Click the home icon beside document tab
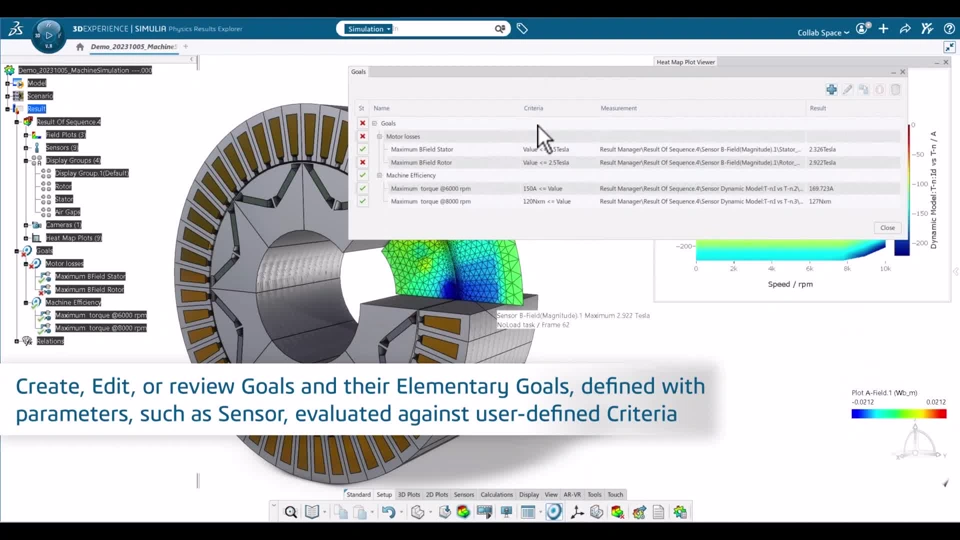 (80, 47)
